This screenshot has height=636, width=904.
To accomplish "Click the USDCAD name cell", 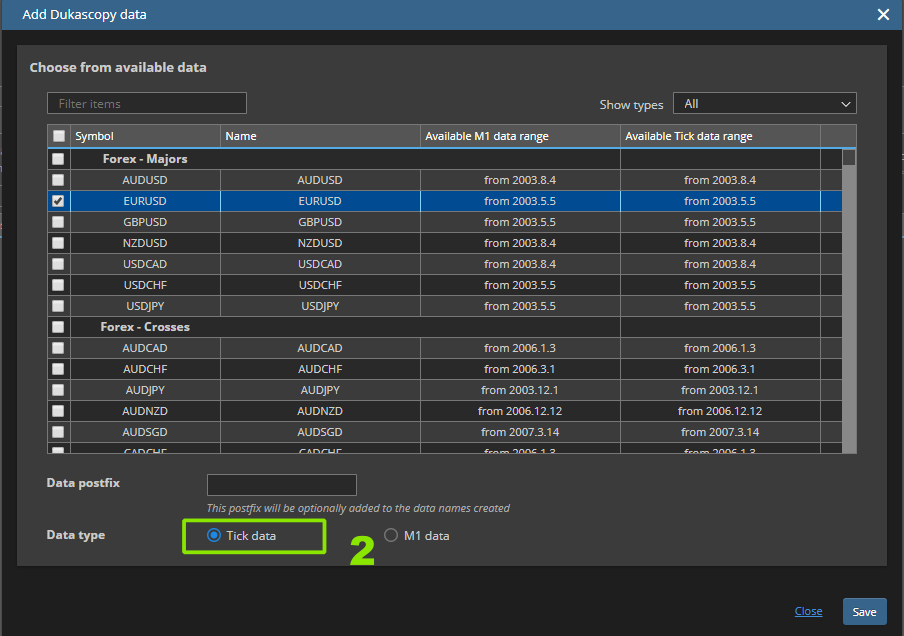I will pyautogui.click(x=320, y=264).
